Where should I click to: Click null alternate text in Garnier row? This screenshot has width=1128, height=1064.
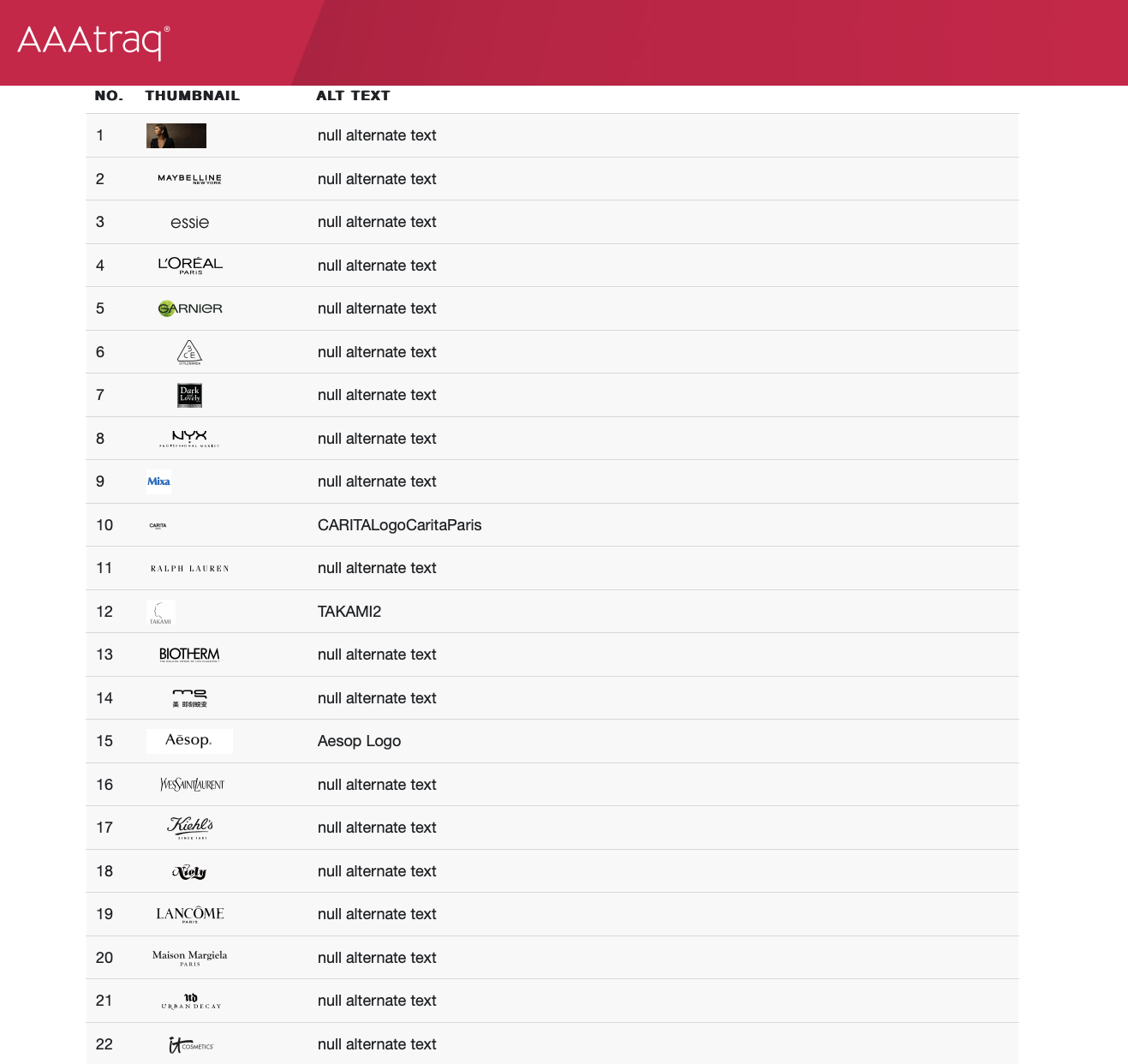[x=377, y=308]
